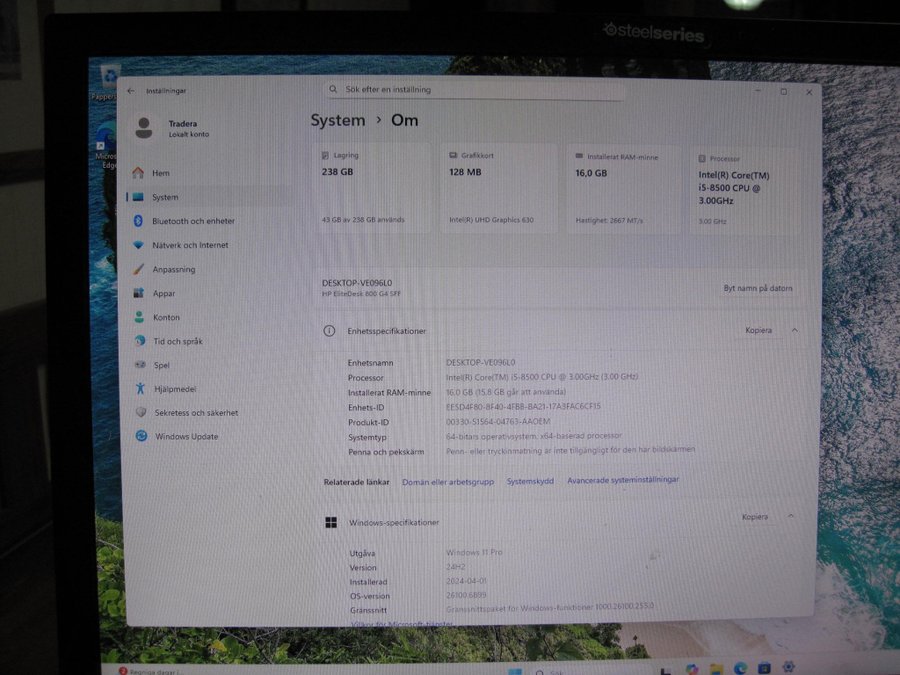This screenshot has height=675, width=900.
Task: Select Tid och språk in sidebar
Action: click(x=177, y=341)
